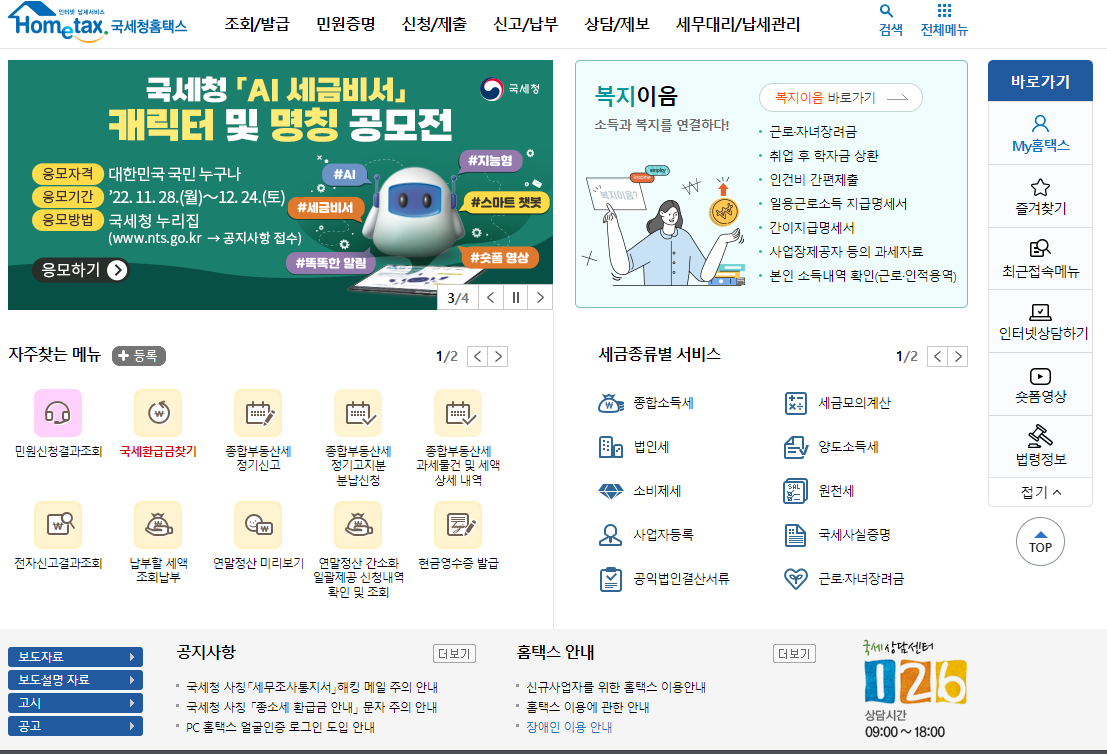Open 신규사업자를 위한 홈택스 이용안내
The height and width of the screenshot is (754, 1107).
[616, 687]
